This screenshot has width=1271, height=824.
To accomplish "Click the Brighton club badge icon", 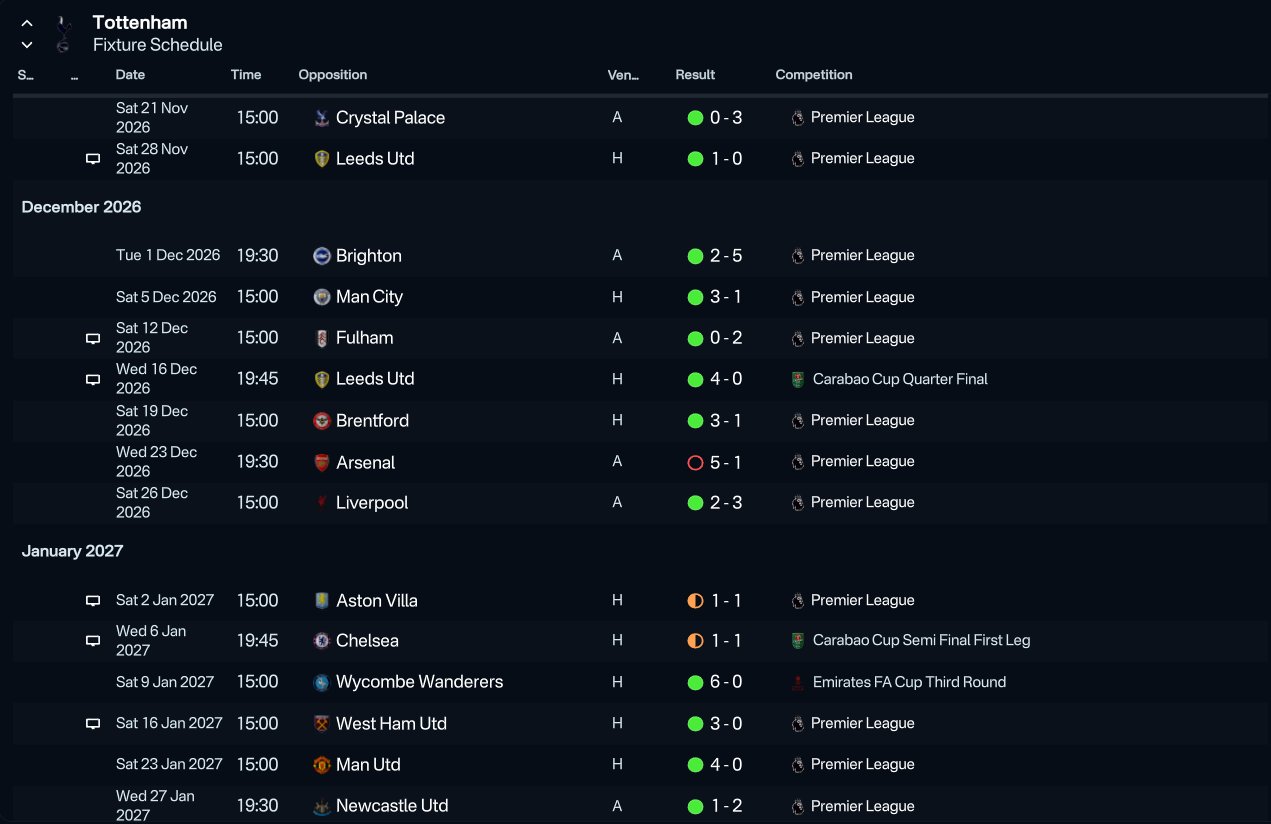I will [322, 256].
